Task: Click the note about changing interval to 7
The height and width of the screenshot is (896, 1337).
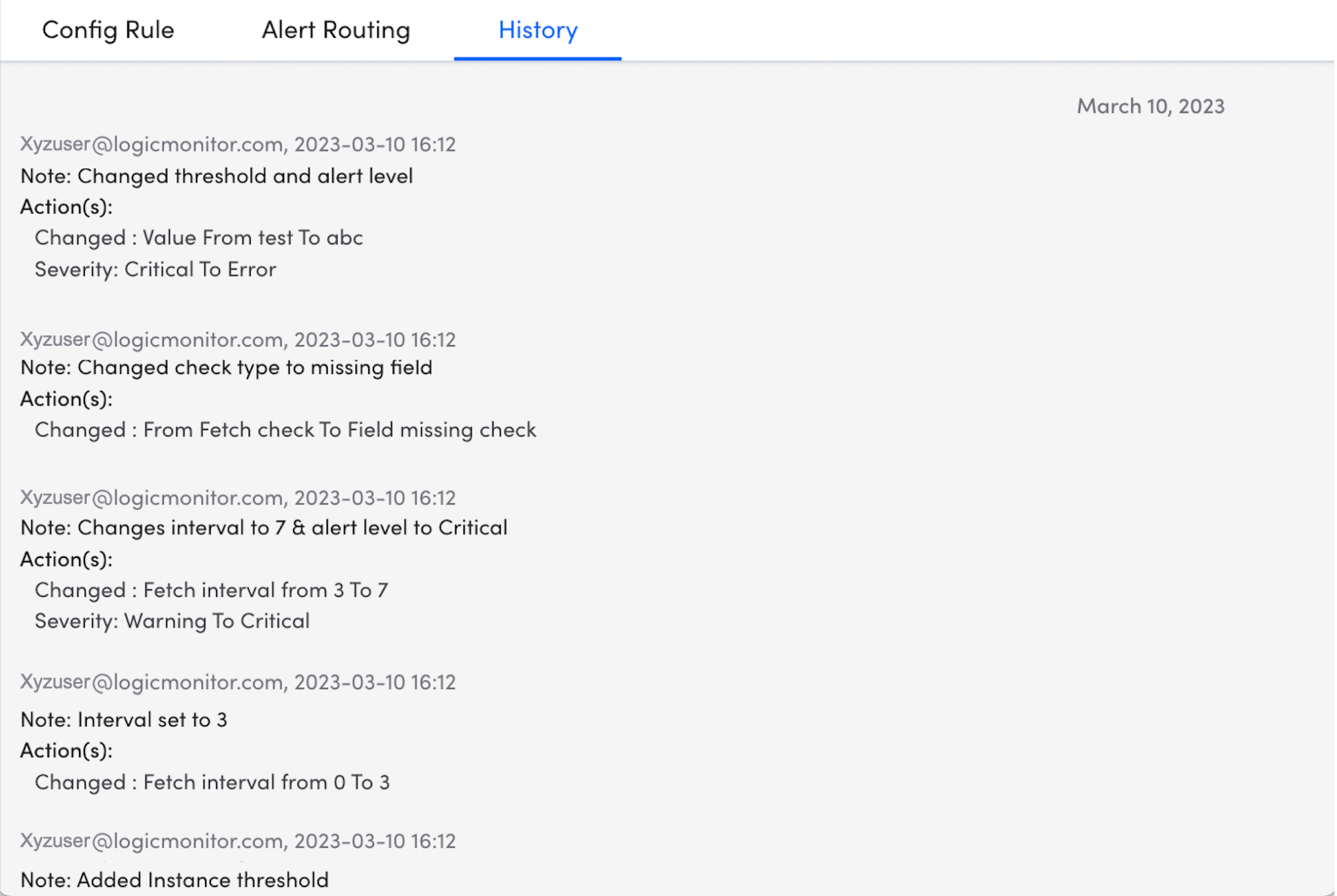Action: point(264,527)
